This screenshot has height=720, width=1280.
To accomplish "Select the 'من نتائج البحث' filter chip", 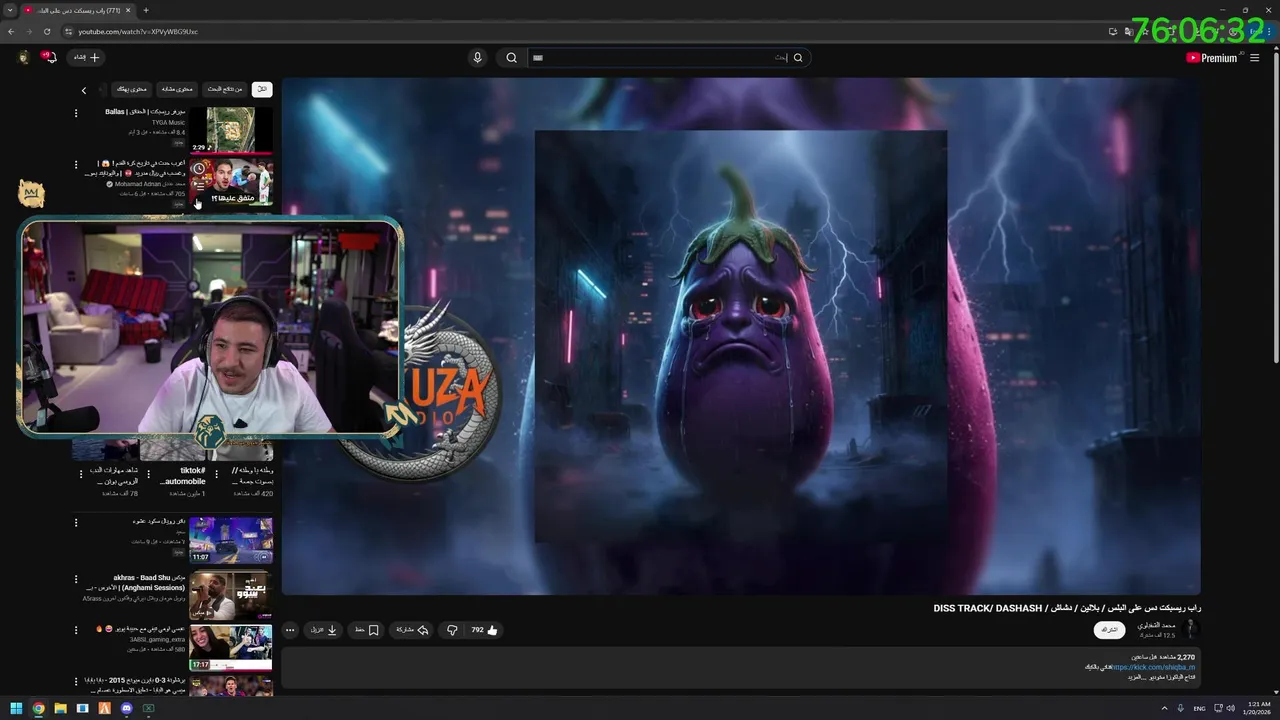I will click(225, 89).
